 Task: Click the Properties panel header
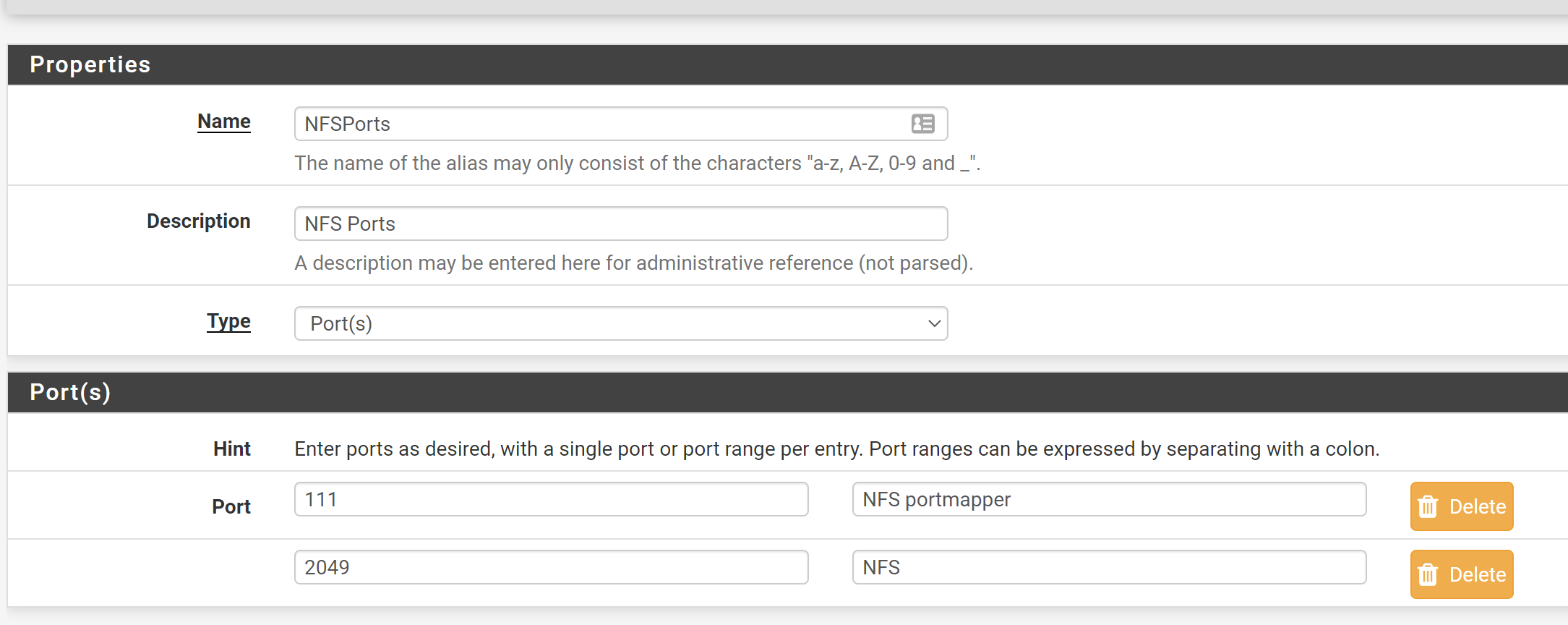pos(90,64)
